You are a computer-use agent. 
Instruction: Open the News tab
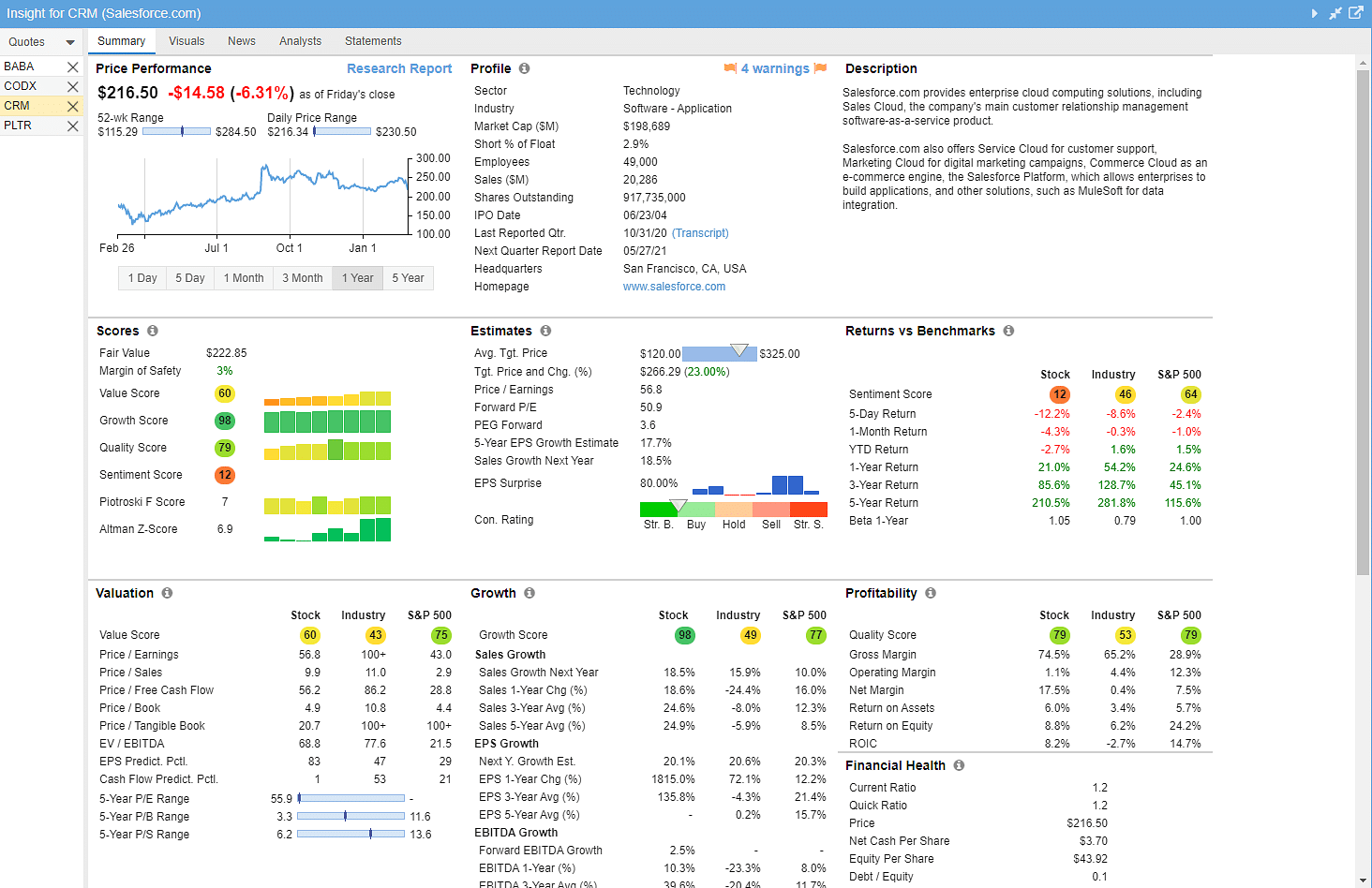point(242,41)
